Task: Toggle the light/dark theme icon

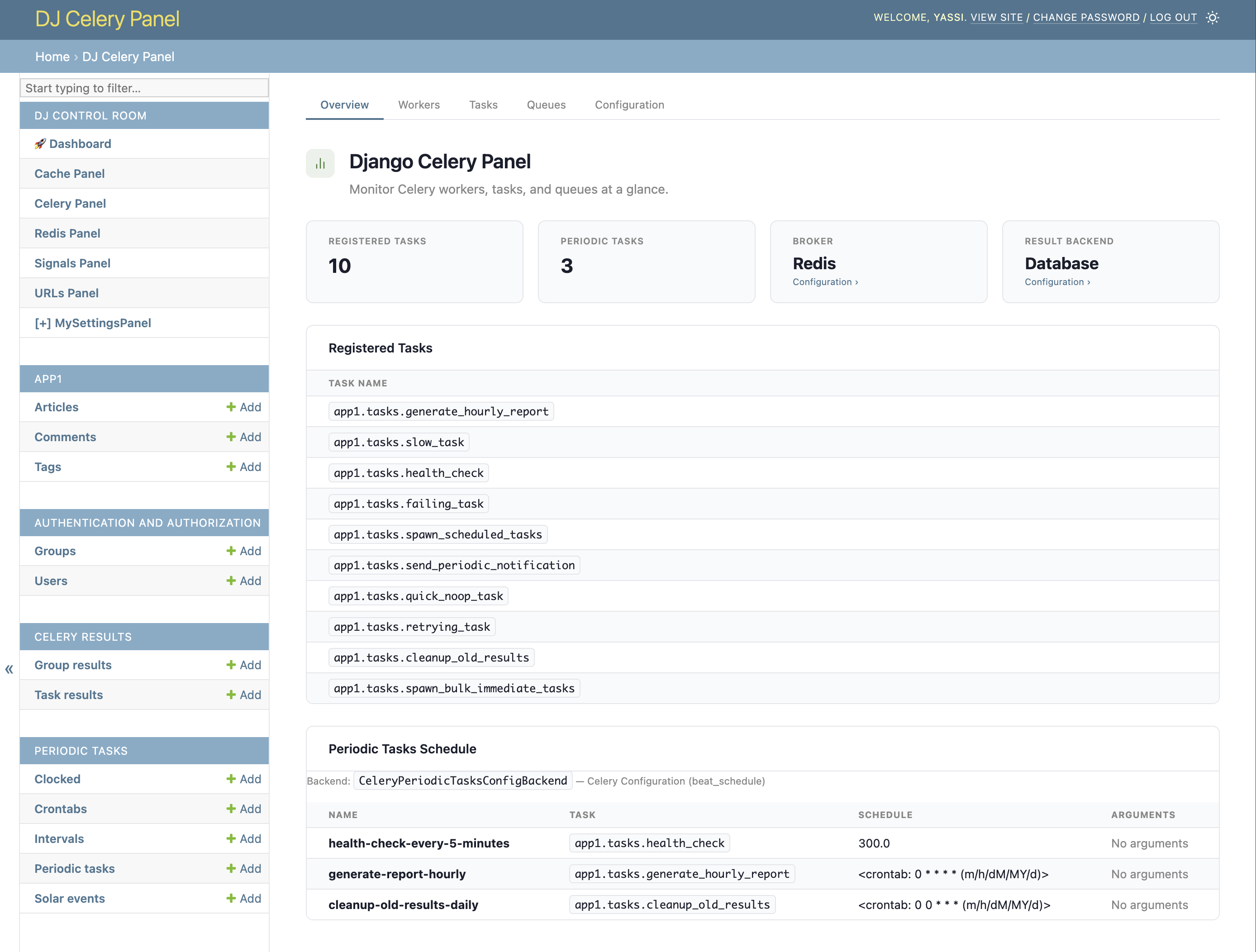Action: (x=1212, y=18)
